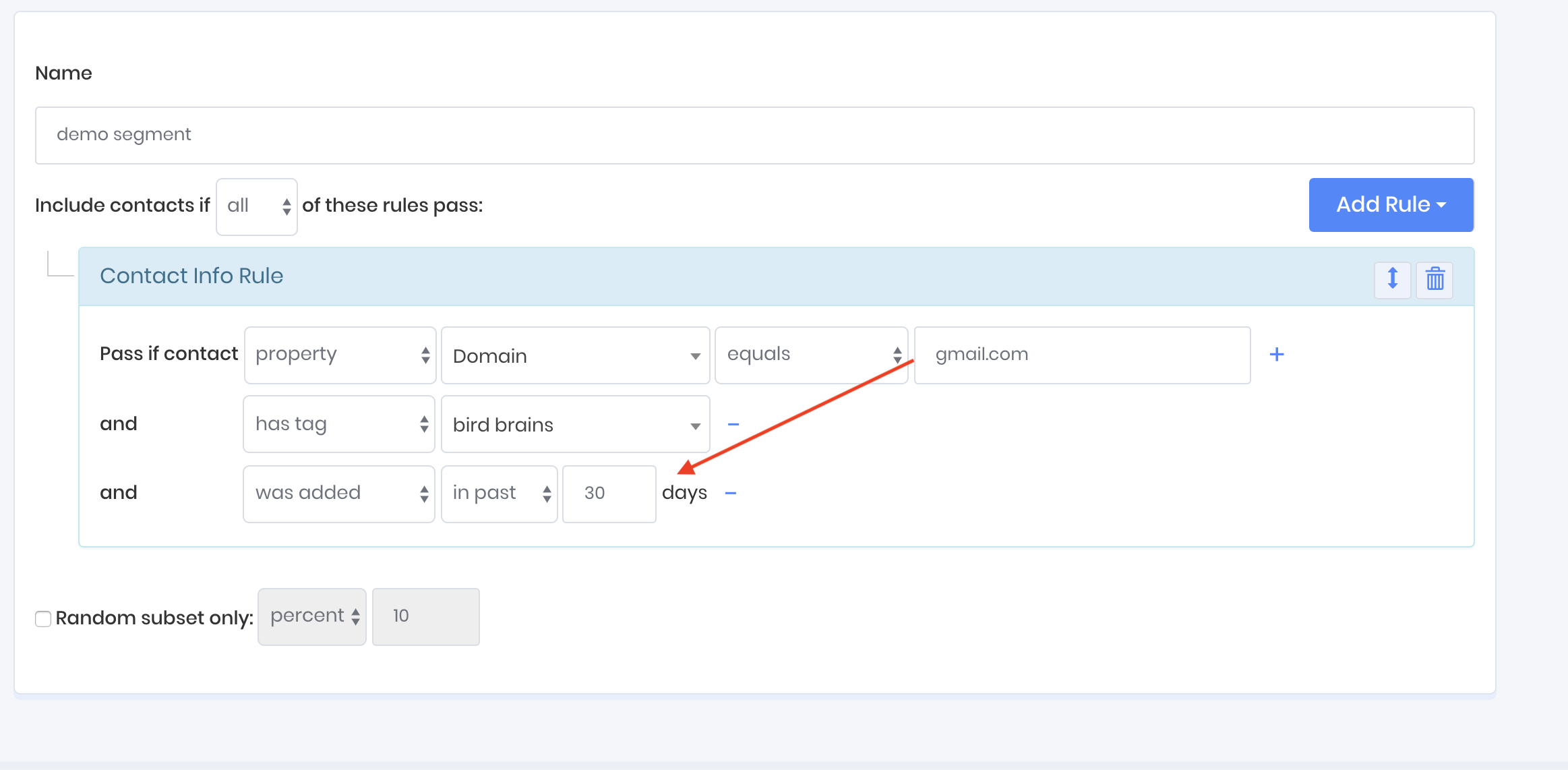Enable the Random subset only checkbox

(x=43, y=618)
